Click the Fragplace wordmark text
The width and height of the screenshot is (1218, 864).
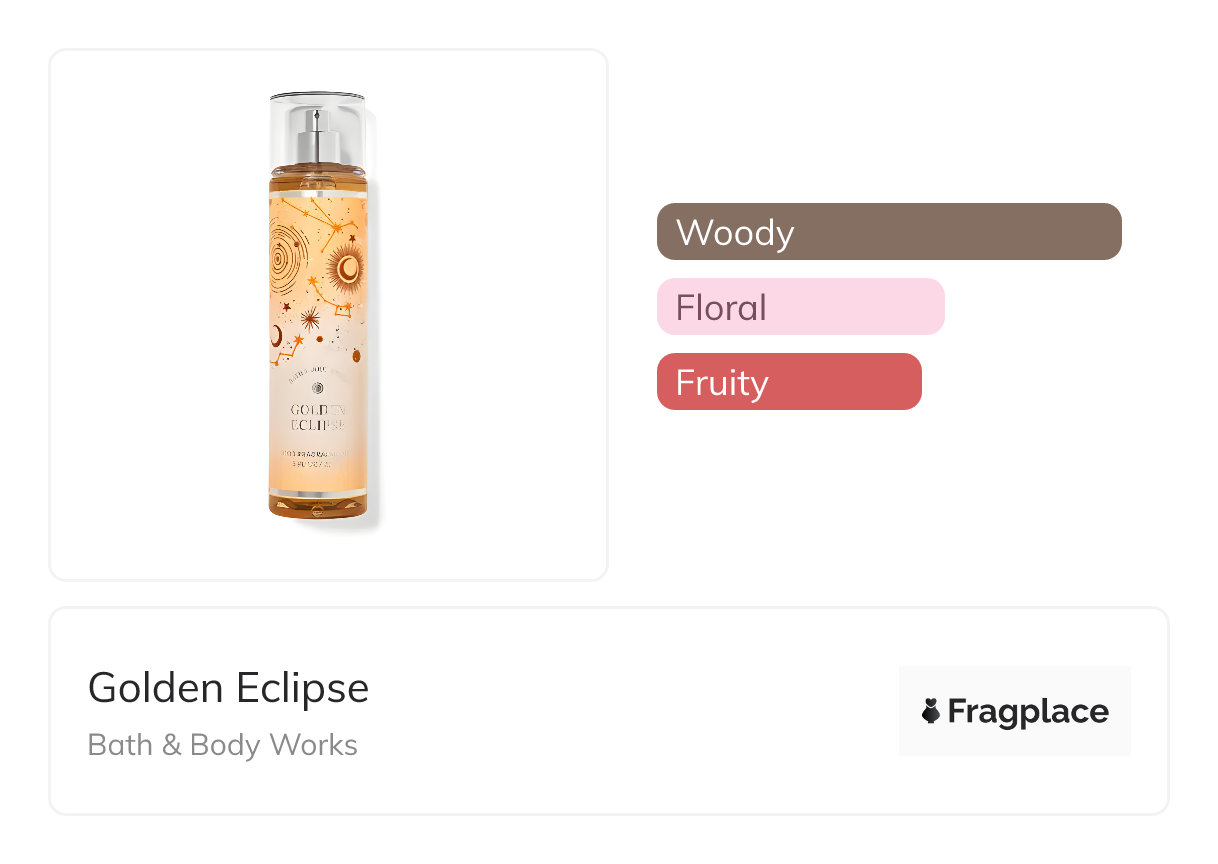point(1027,711)
